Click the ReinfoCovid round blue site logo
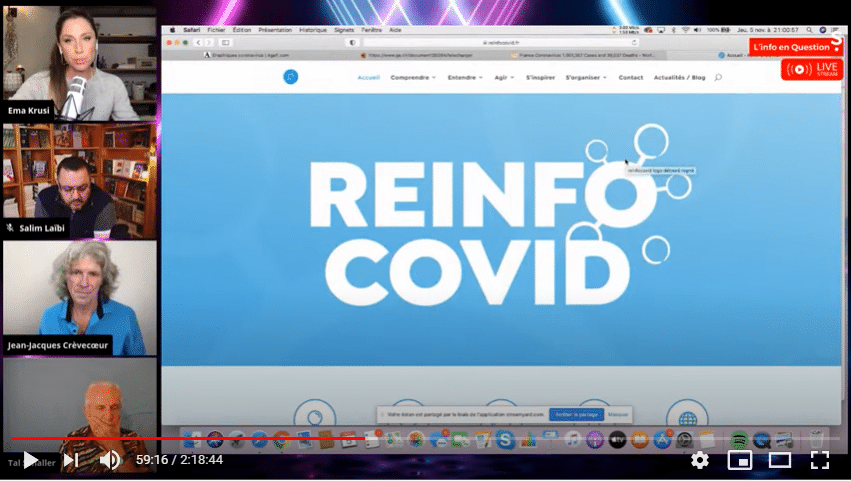 coord(291,77)
